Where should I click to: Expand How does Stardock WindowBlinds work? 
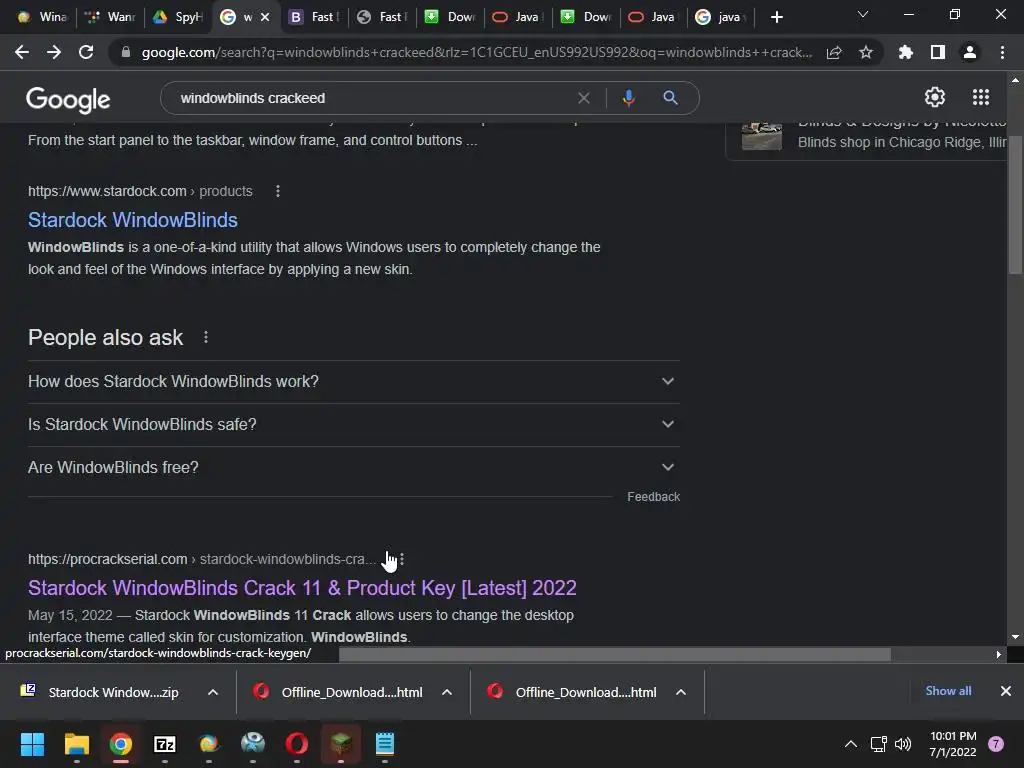point(353,381)
